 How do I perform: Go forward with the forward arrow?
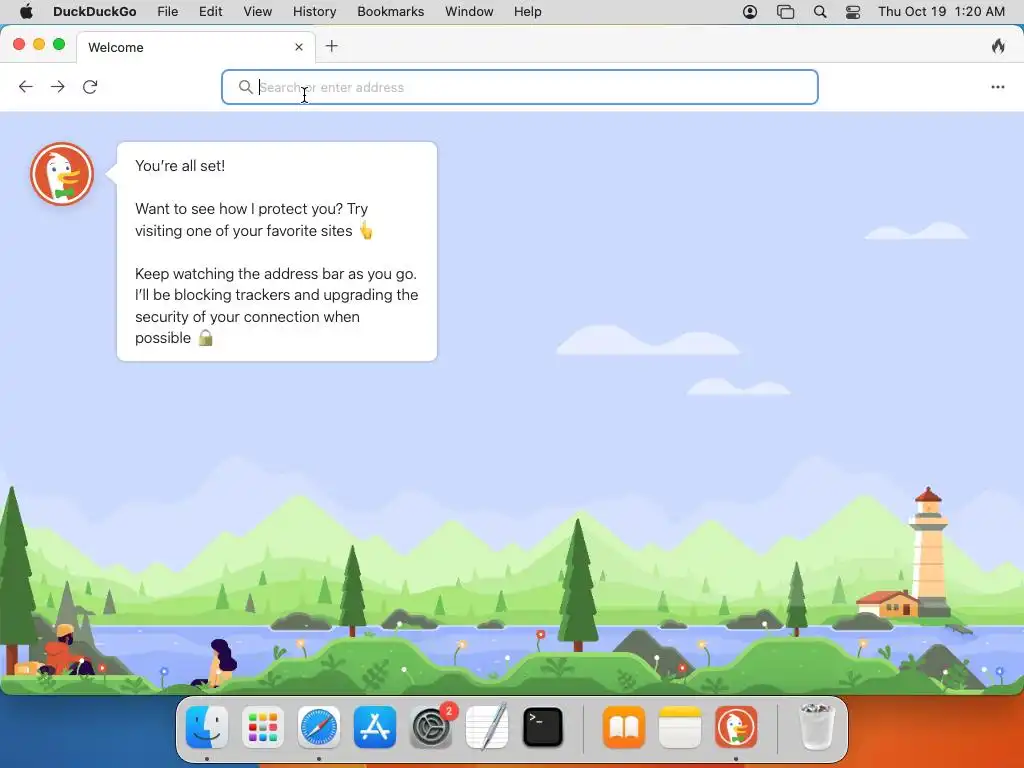57,87
